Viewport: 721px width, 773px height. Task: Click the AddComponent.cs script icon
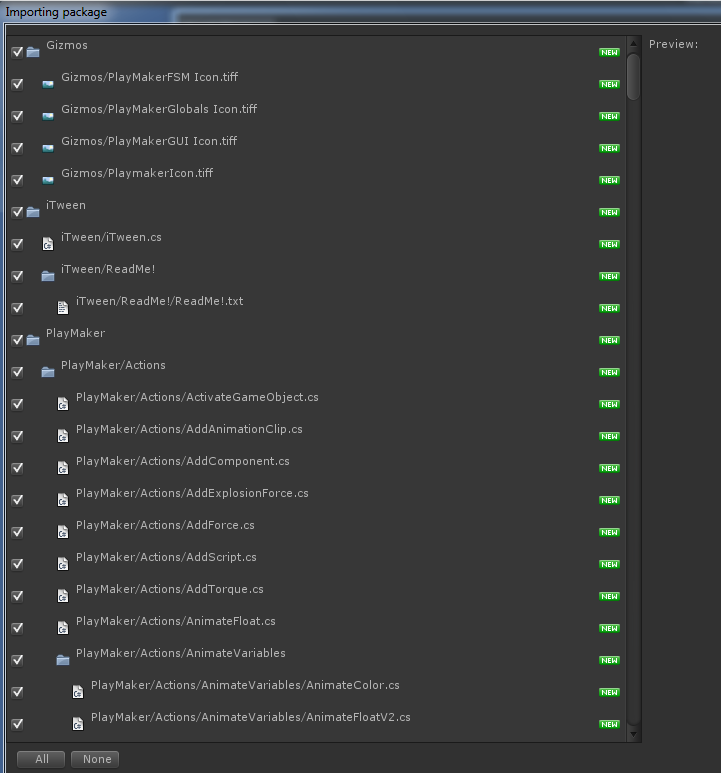point(63,467)
